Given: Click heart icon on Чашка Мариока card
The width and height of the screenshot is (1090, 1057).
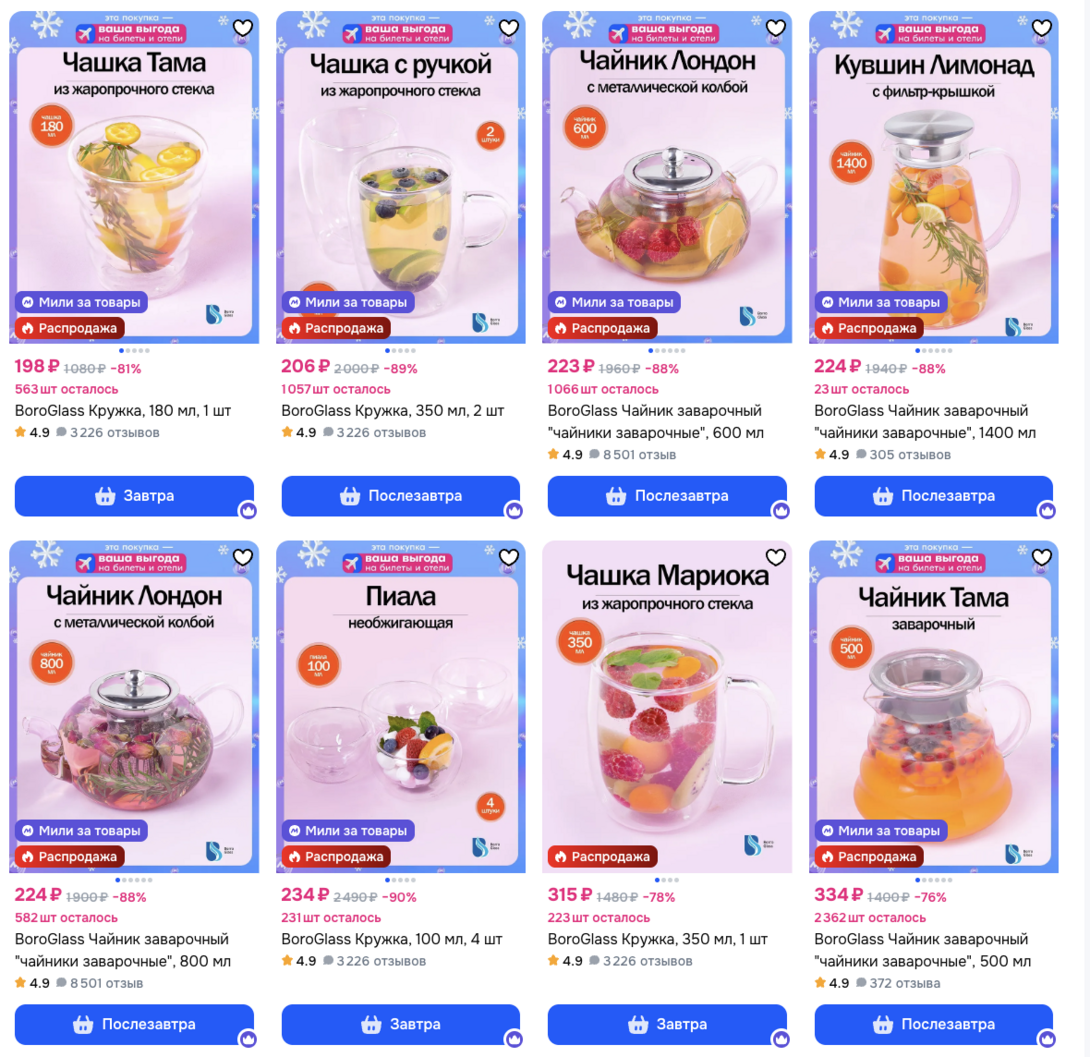Looking at the screenshot, I should coord(775,557).
